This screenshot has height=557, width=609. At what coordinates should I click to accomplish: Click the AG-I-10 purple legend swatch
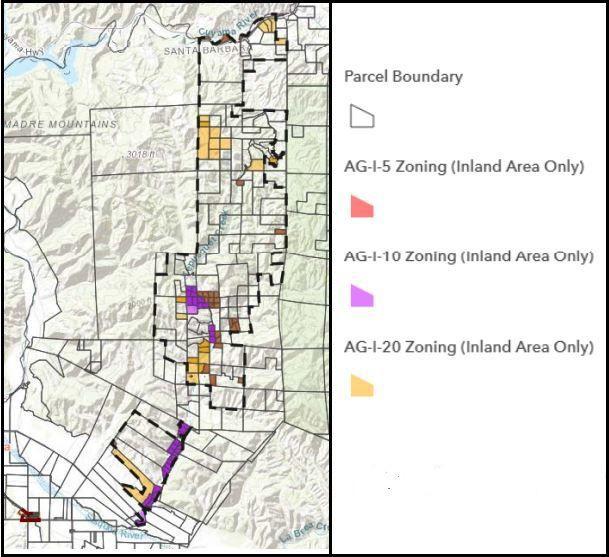362,296
